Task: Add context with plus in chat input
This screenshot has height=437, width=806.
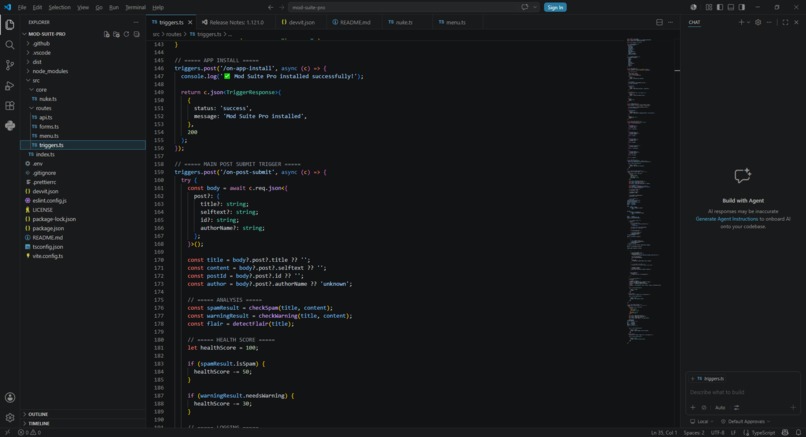Action: (692, 407)
